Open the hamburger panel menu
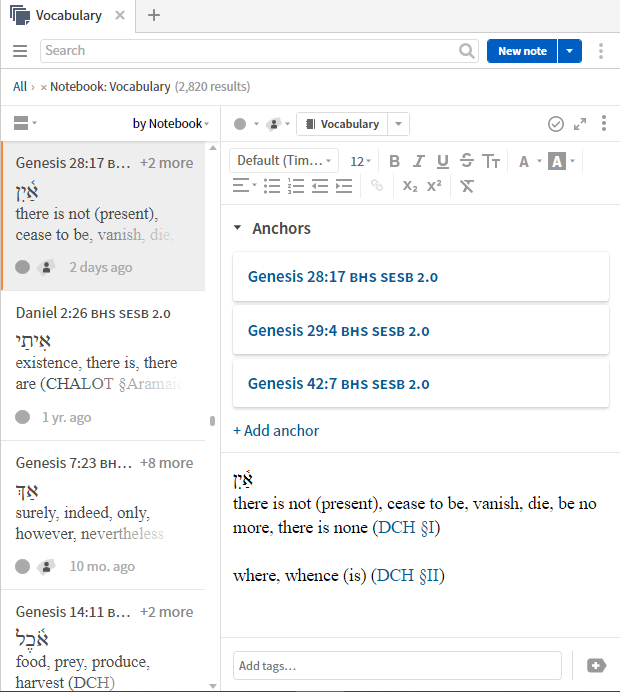The height and width of the screenshot is (692, 620). coord(20,51)
